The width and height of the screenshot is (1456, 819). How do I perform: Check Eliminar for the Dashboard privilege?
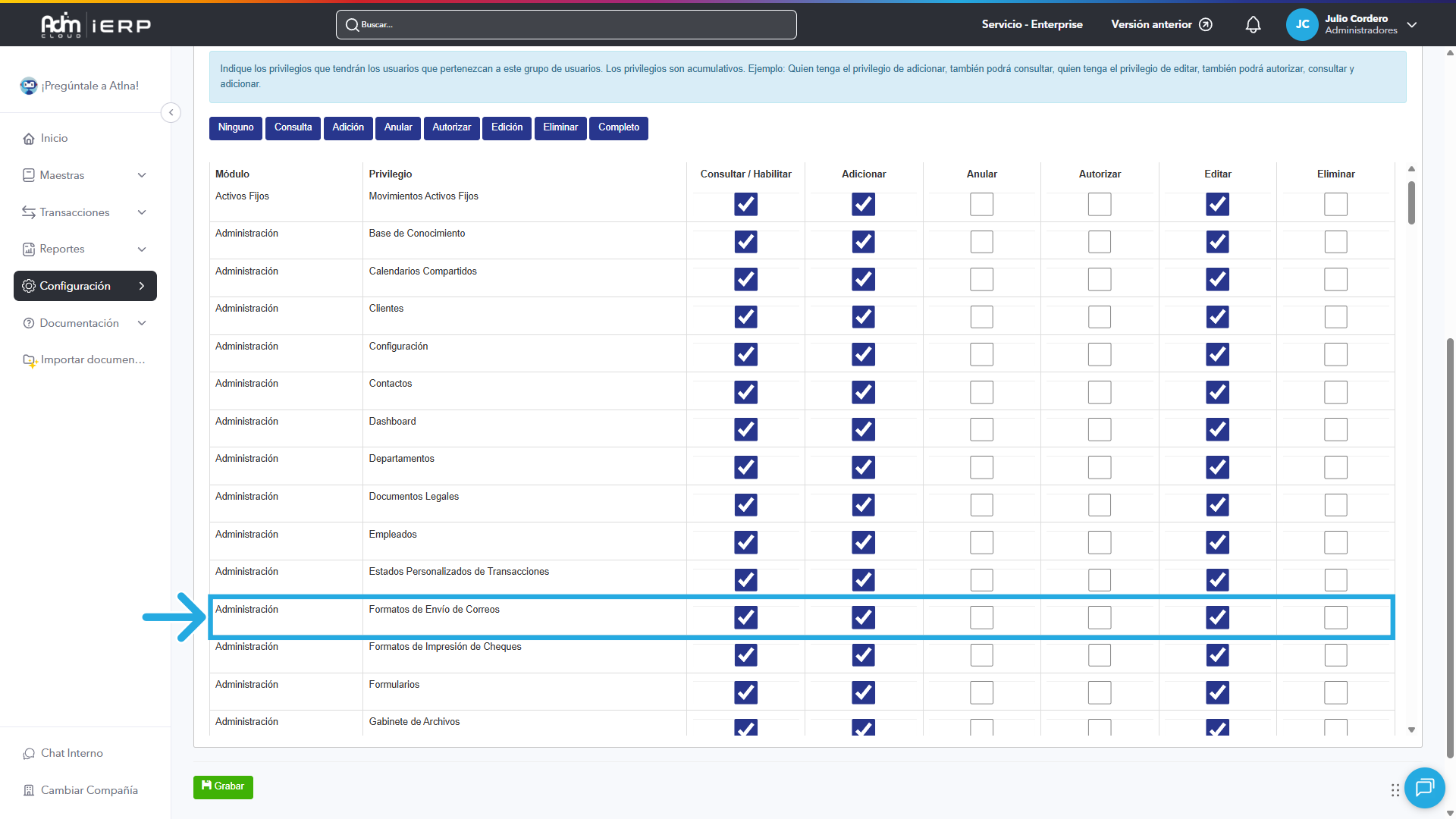click(x=1335, y=430)
